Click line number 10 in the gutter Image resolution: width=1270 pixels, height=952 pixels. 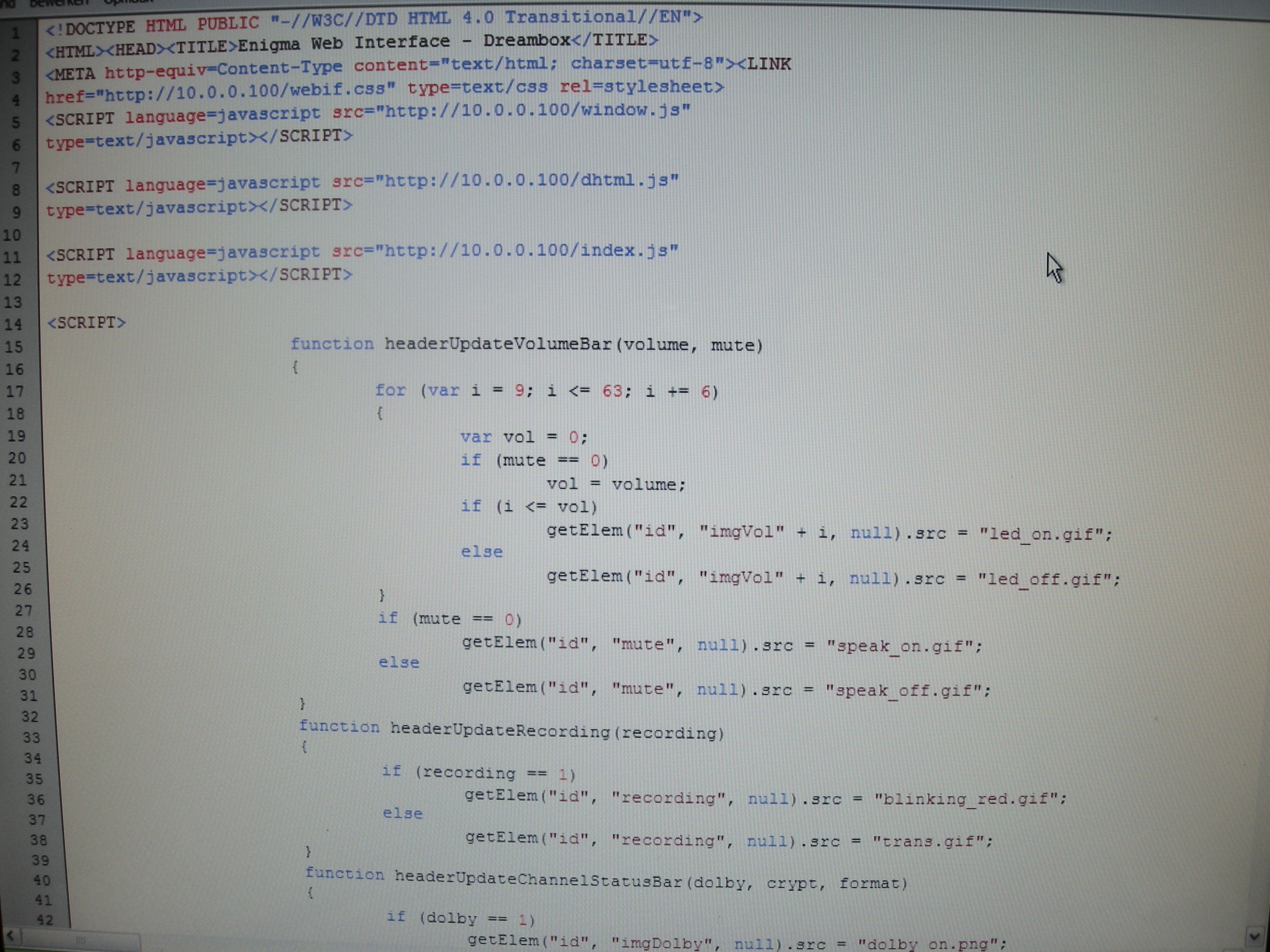click(12, 235)
